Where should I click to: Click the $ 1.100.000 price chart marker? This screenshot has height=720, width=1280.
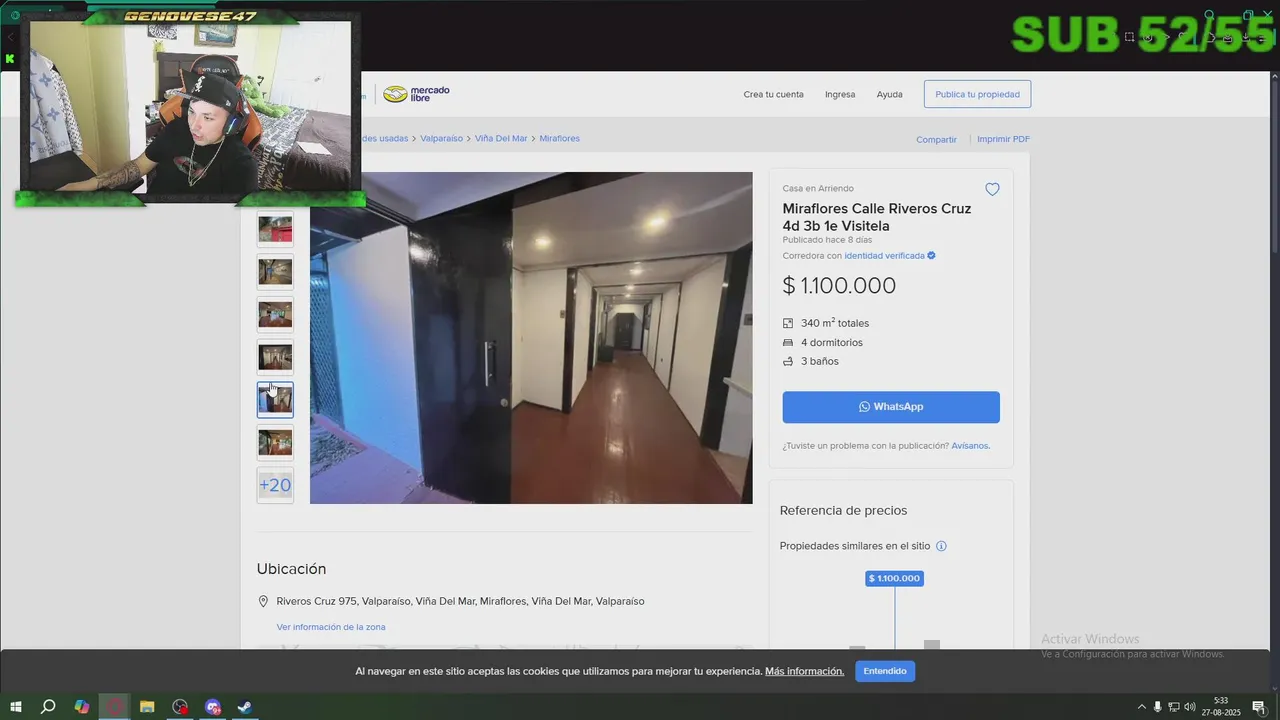(x=894, y=578)
